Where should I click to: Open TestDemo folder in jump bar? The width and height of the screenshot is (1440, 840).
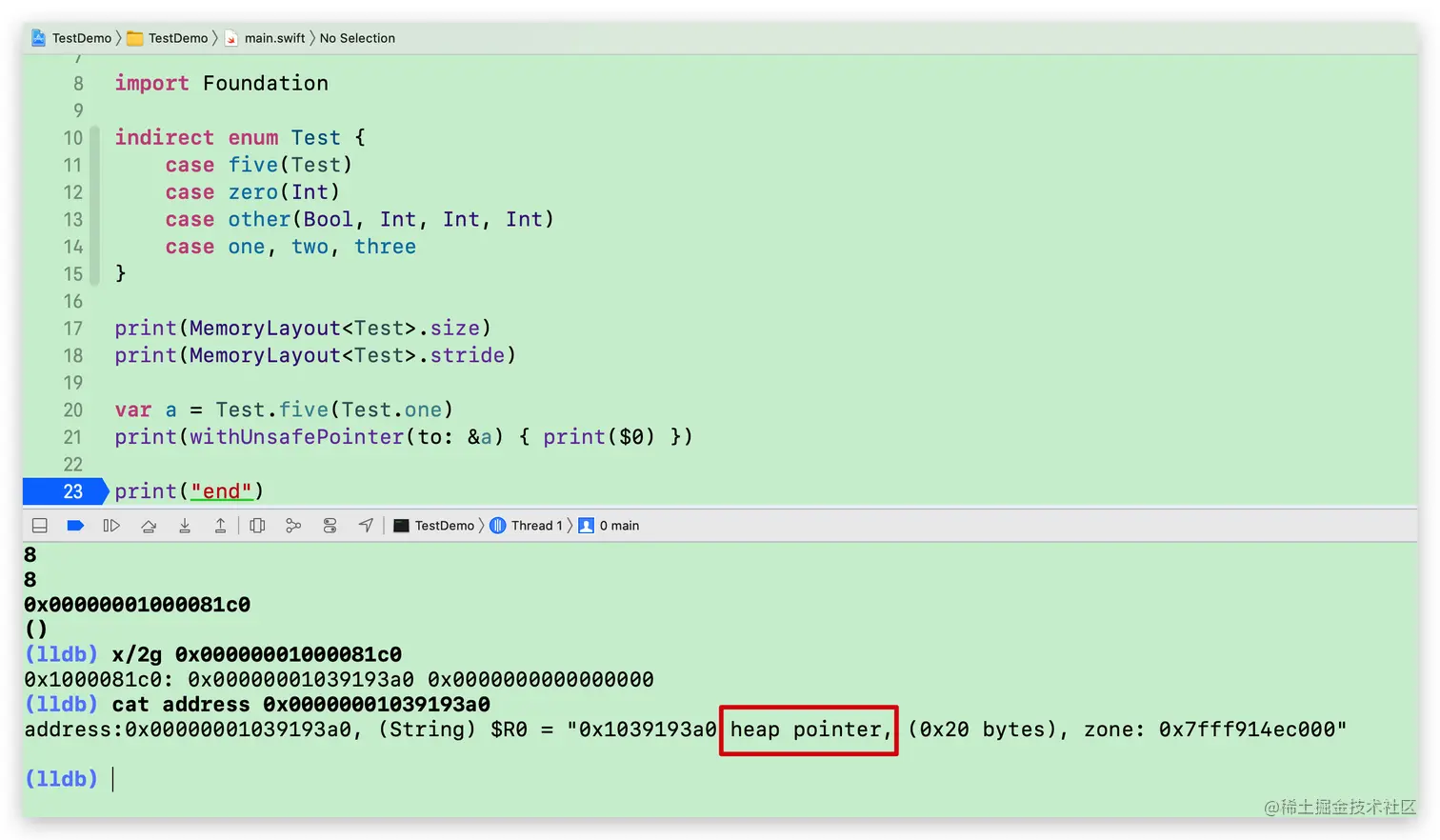pos(168,38)
